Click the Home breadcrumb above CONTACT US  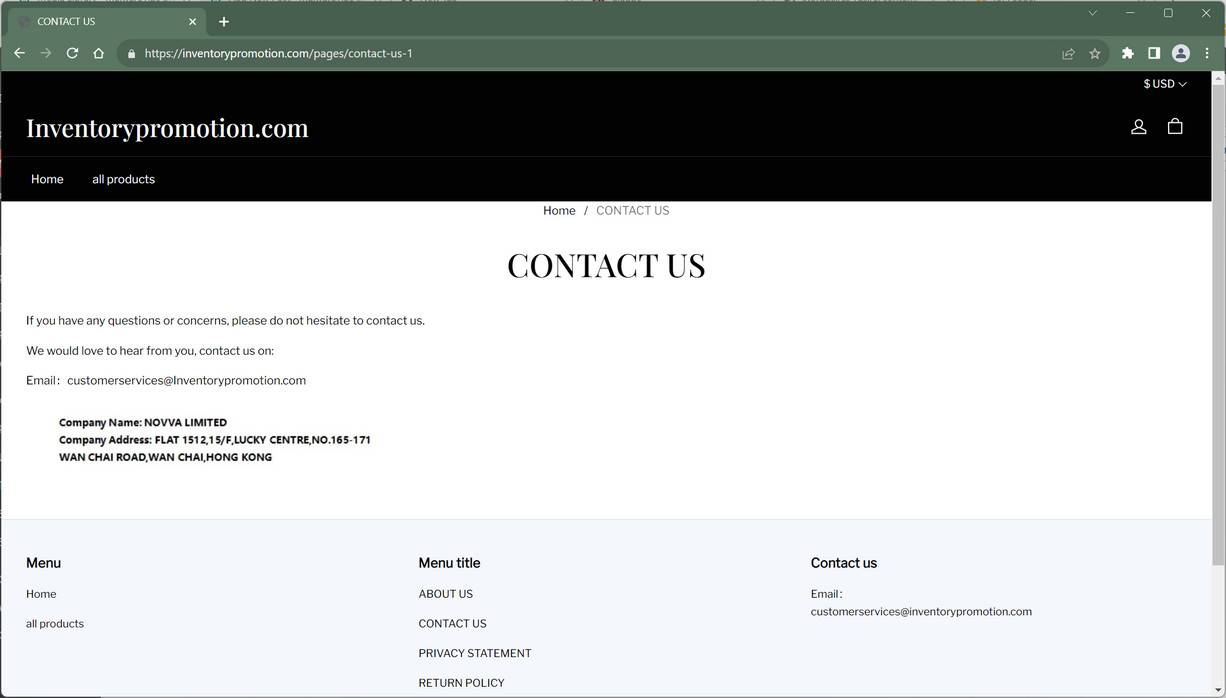559,210
